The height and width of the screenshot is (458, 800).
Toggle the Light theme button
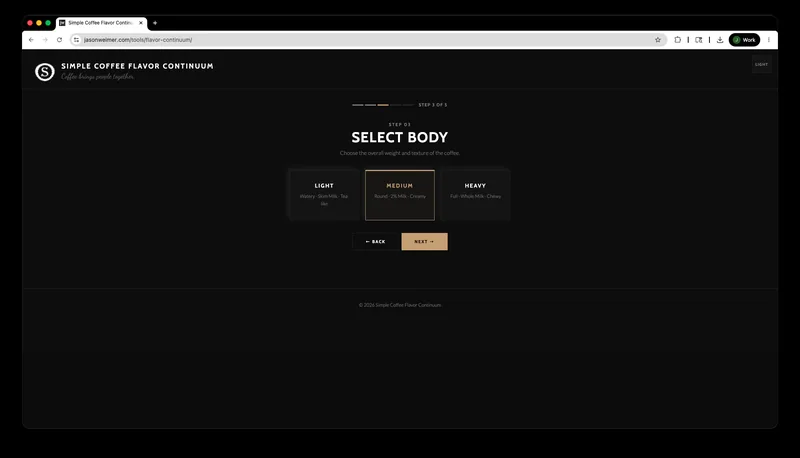coord(761,64)
